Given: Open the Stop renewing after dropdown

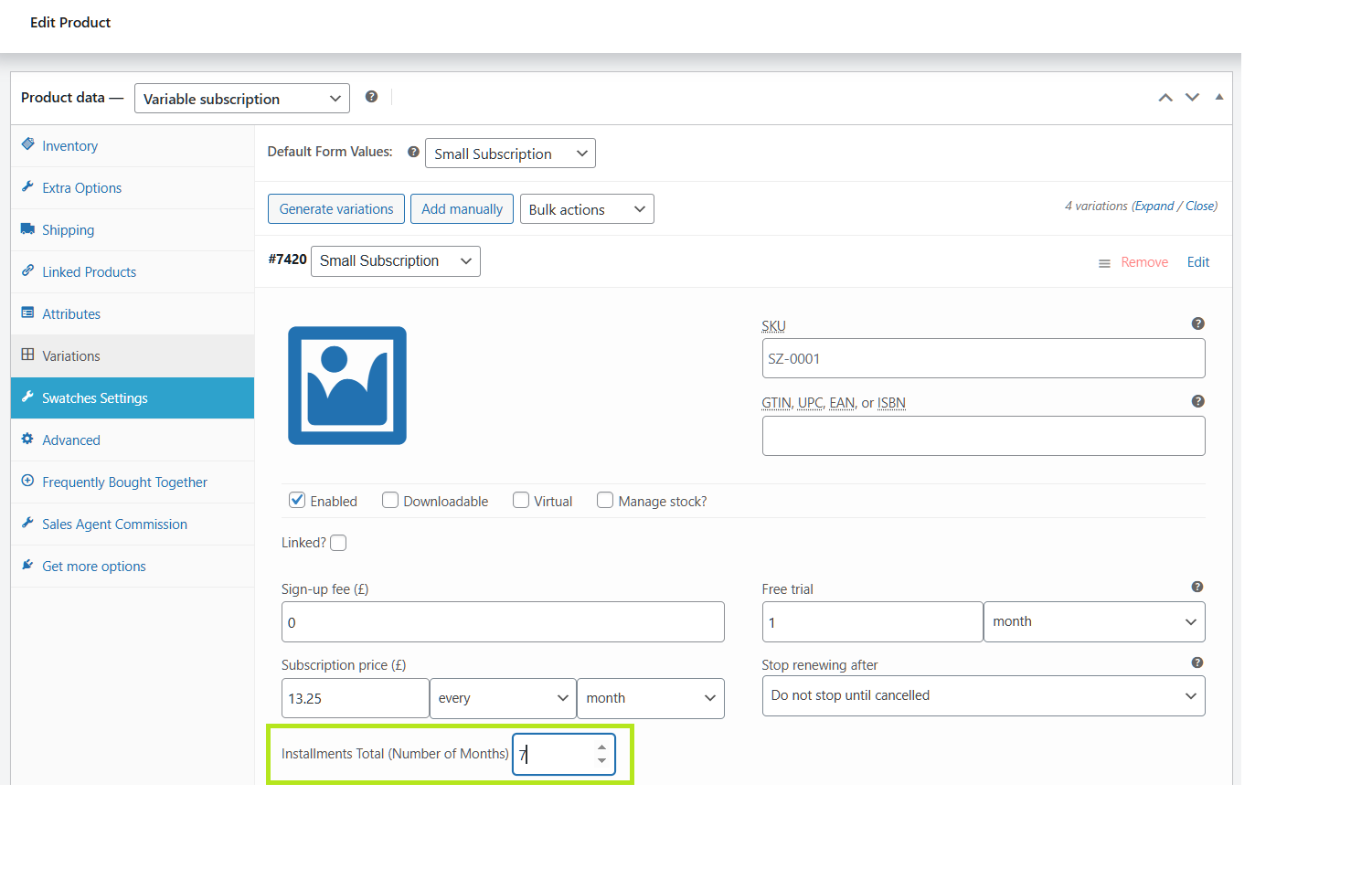Looking at the screenshot, I should (983, 695).
